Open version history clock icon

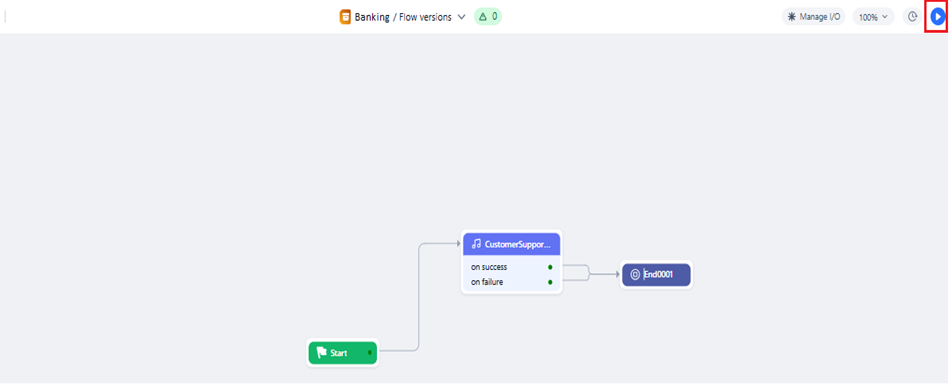[912, 17]
